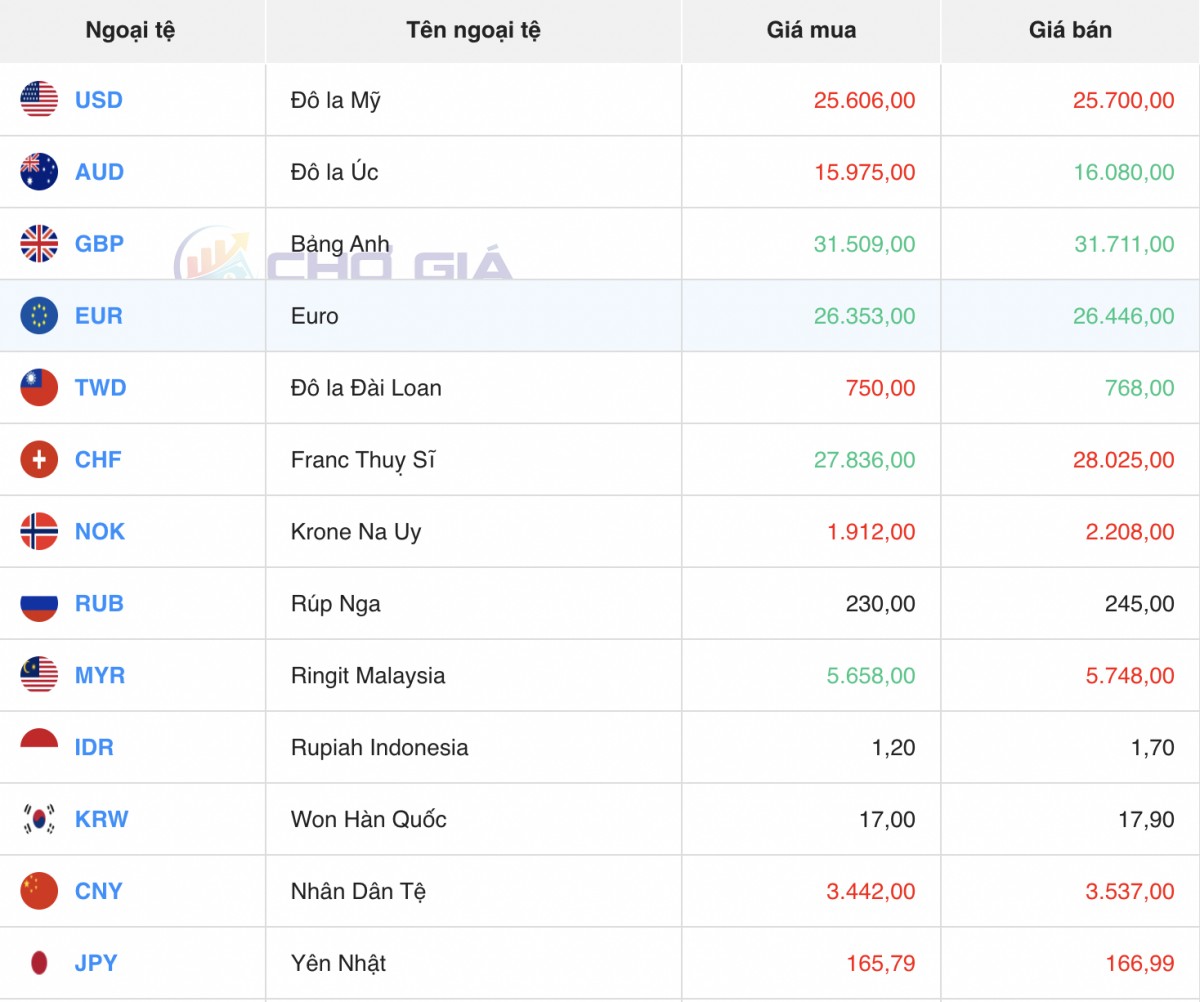Click the Norway flag beside NOK
The image size is (1200, 1002).
pyautogui.click(x=39, y=532)
